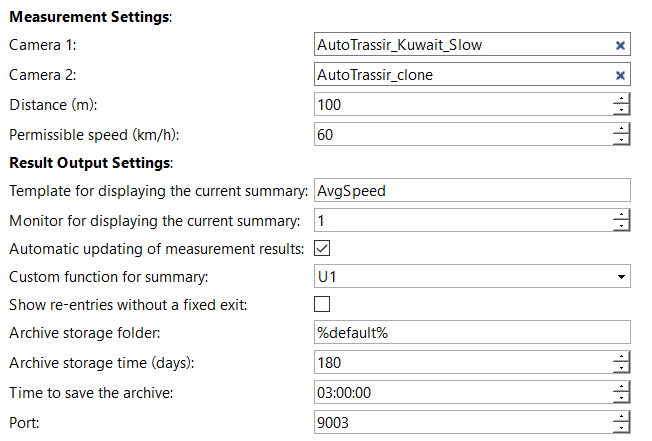Decrease the Port number with down arrow
Screen dimensions: 652x441
tap(621, 428)
